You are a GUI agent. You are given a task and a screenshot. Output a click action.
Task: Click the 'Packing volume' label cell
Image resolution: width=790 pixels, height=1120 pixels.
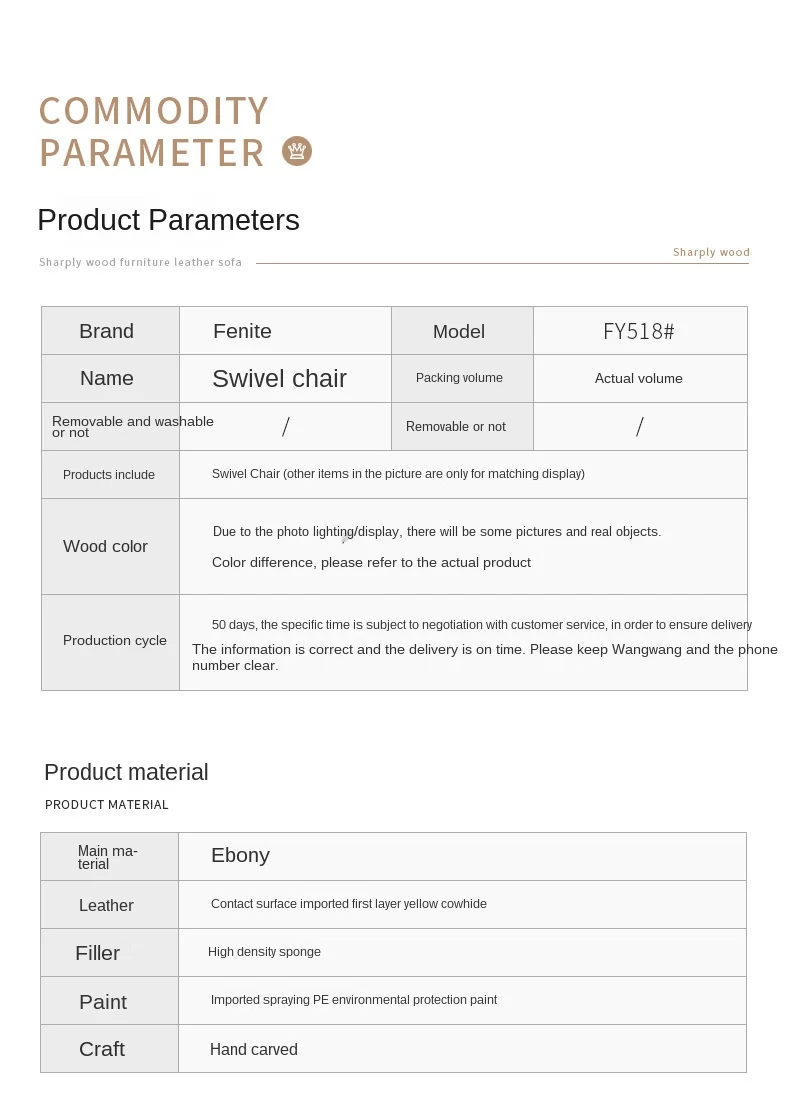click(x=459, y=378)
